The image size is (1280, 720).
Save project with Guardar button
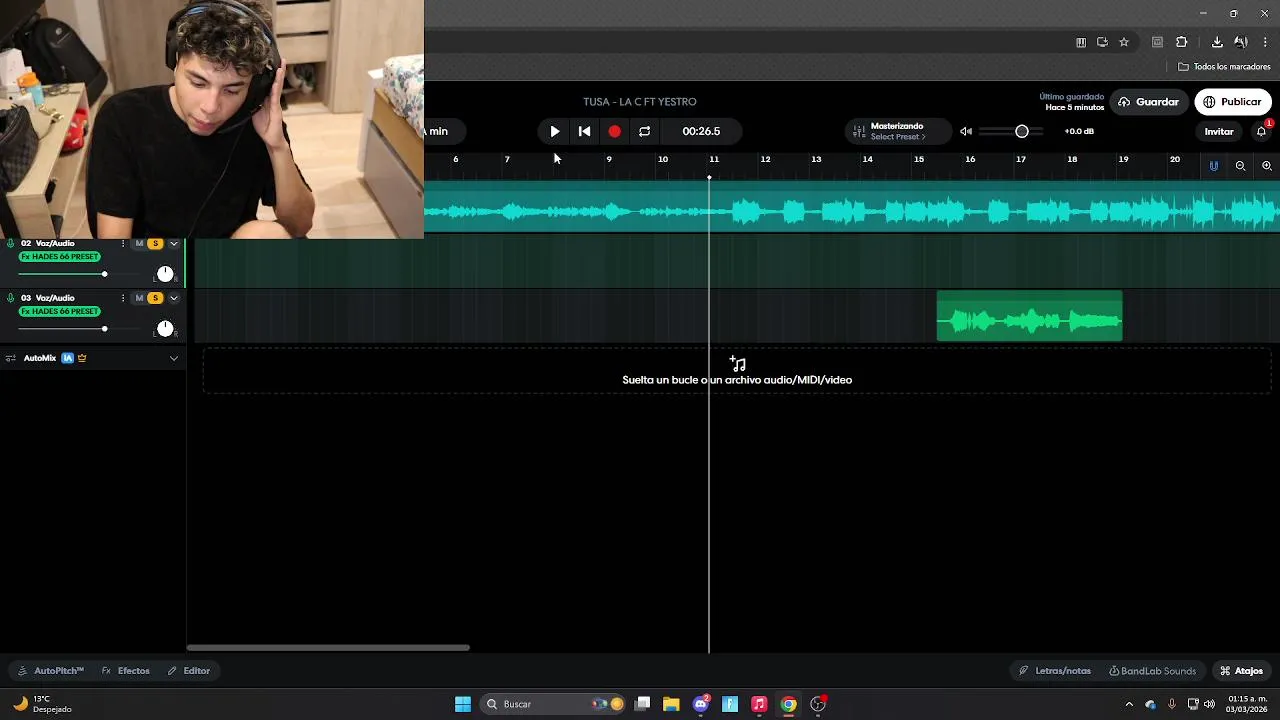click(x=1148, y=102)
